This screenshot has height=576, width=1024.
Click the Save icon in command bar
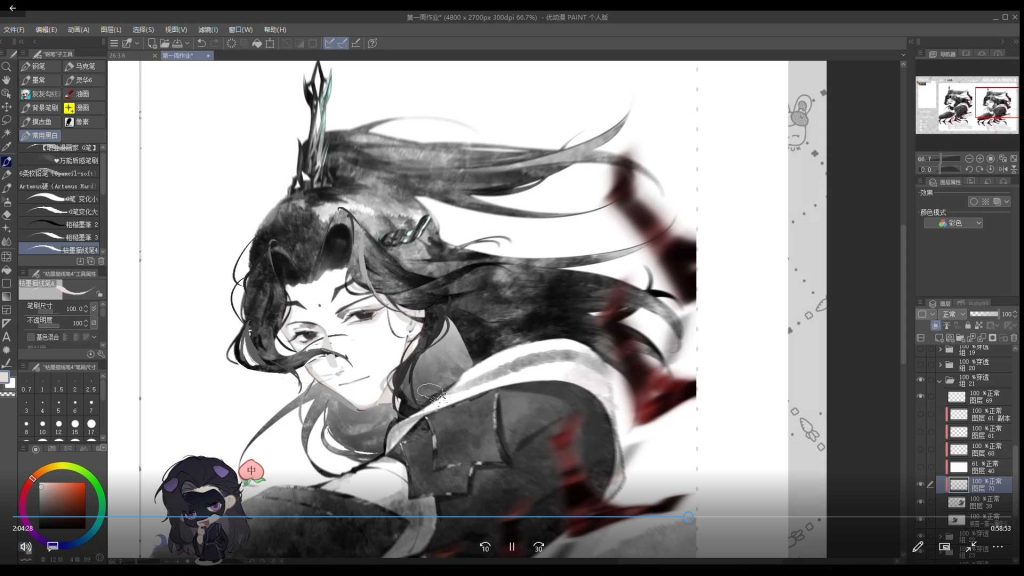pyautogui.click(x=177, y=43)
